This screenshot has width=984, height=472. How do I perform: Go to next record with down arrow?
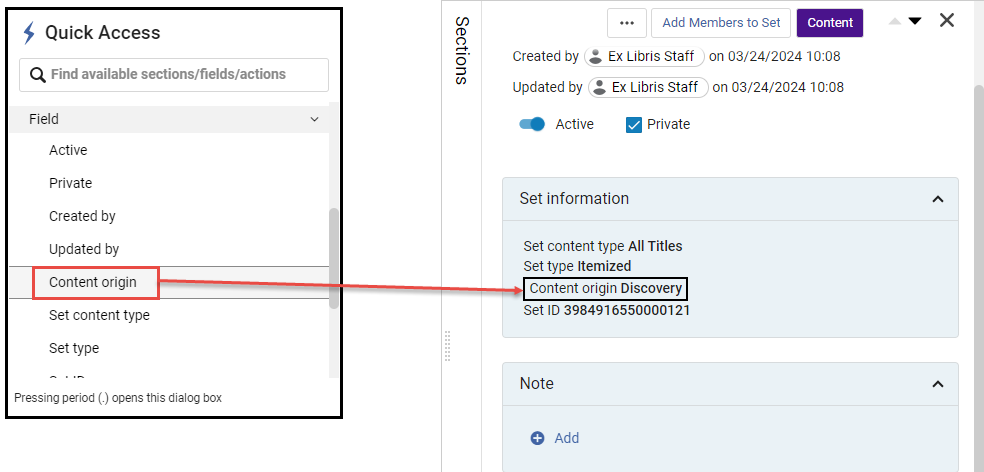click(914, 22)
